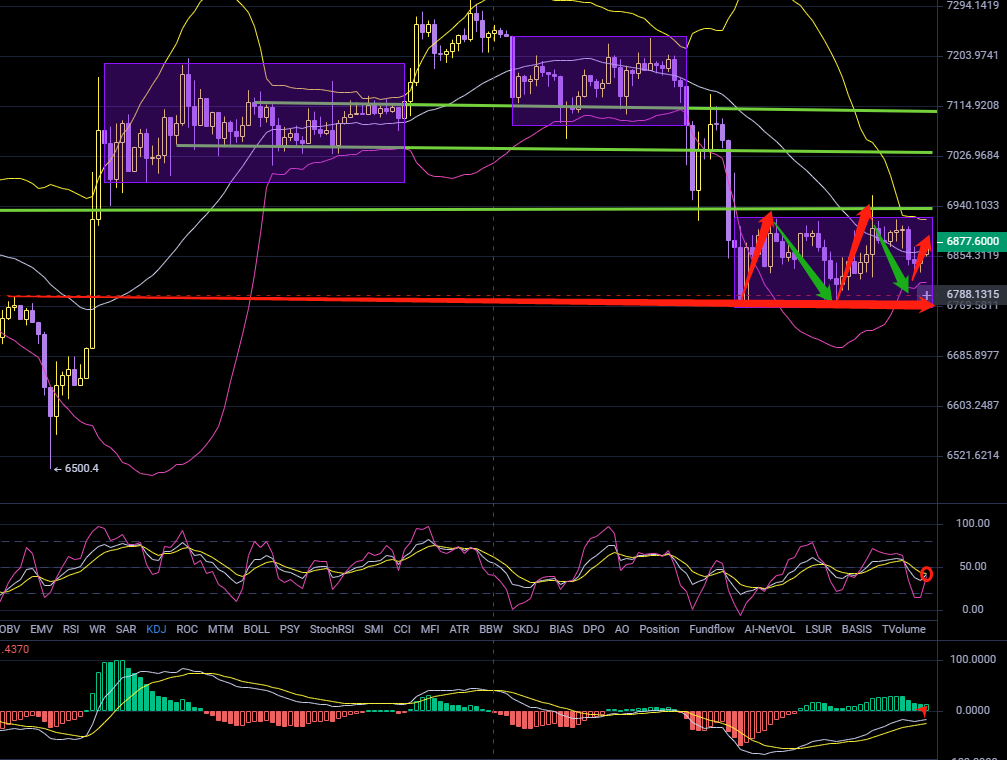Show the BASIS indicator
This screenshot has height=760, width=1007.
(x=857, y=629)
